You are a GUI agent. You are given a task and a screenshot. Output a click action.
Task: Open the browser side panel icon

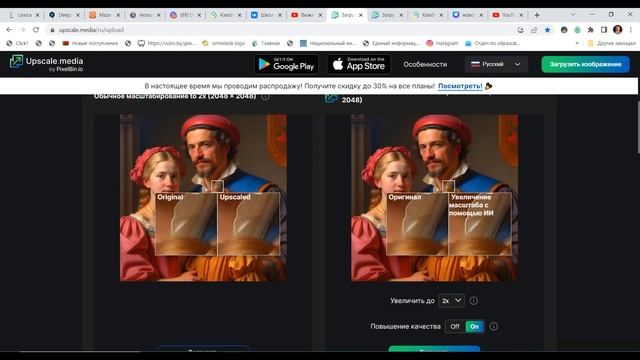(x=604, y=30)
